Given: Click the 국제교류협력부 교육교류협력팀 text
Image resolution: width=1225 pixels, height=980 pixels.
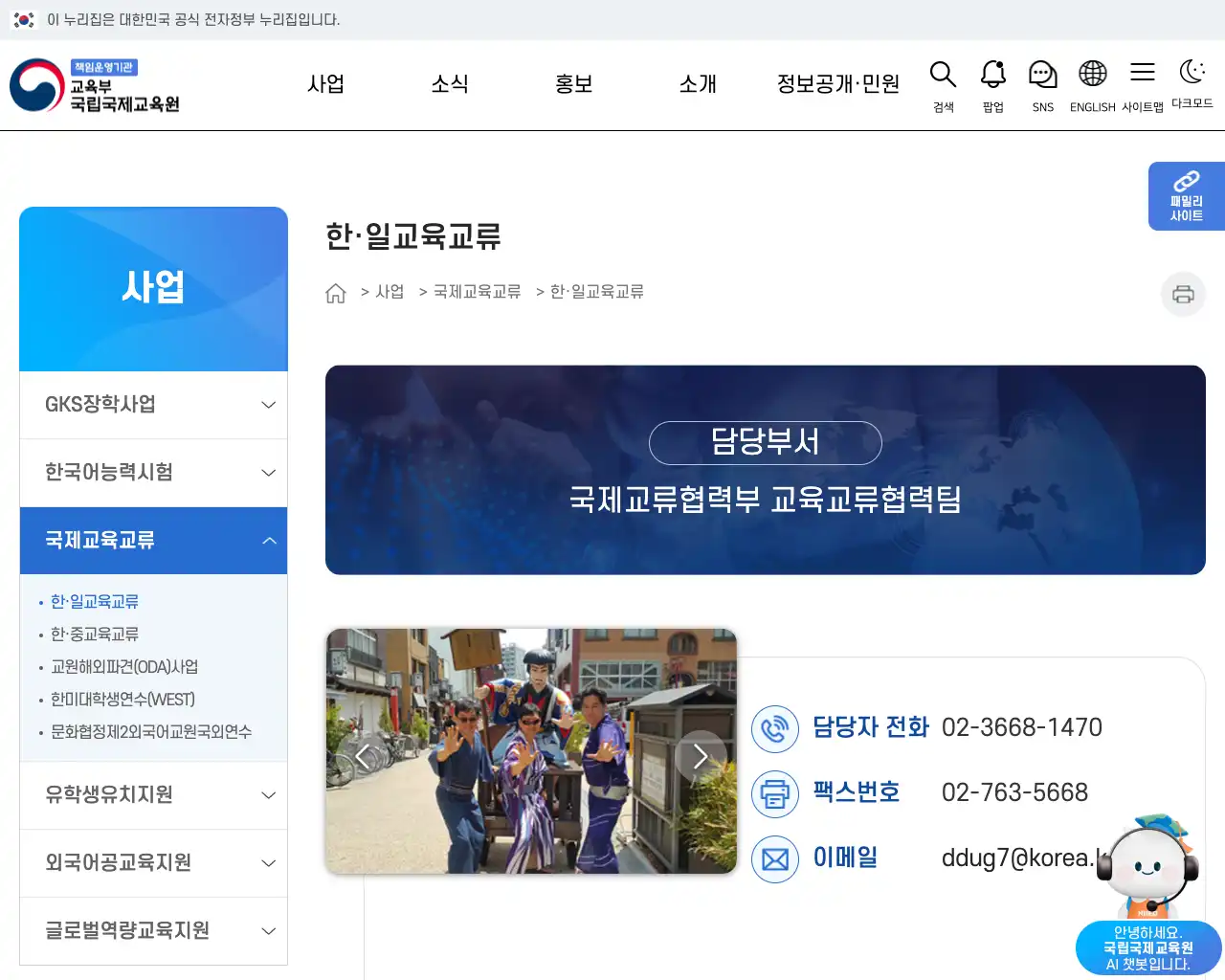Looking at the screenshot, I should [x=766, y=500].
